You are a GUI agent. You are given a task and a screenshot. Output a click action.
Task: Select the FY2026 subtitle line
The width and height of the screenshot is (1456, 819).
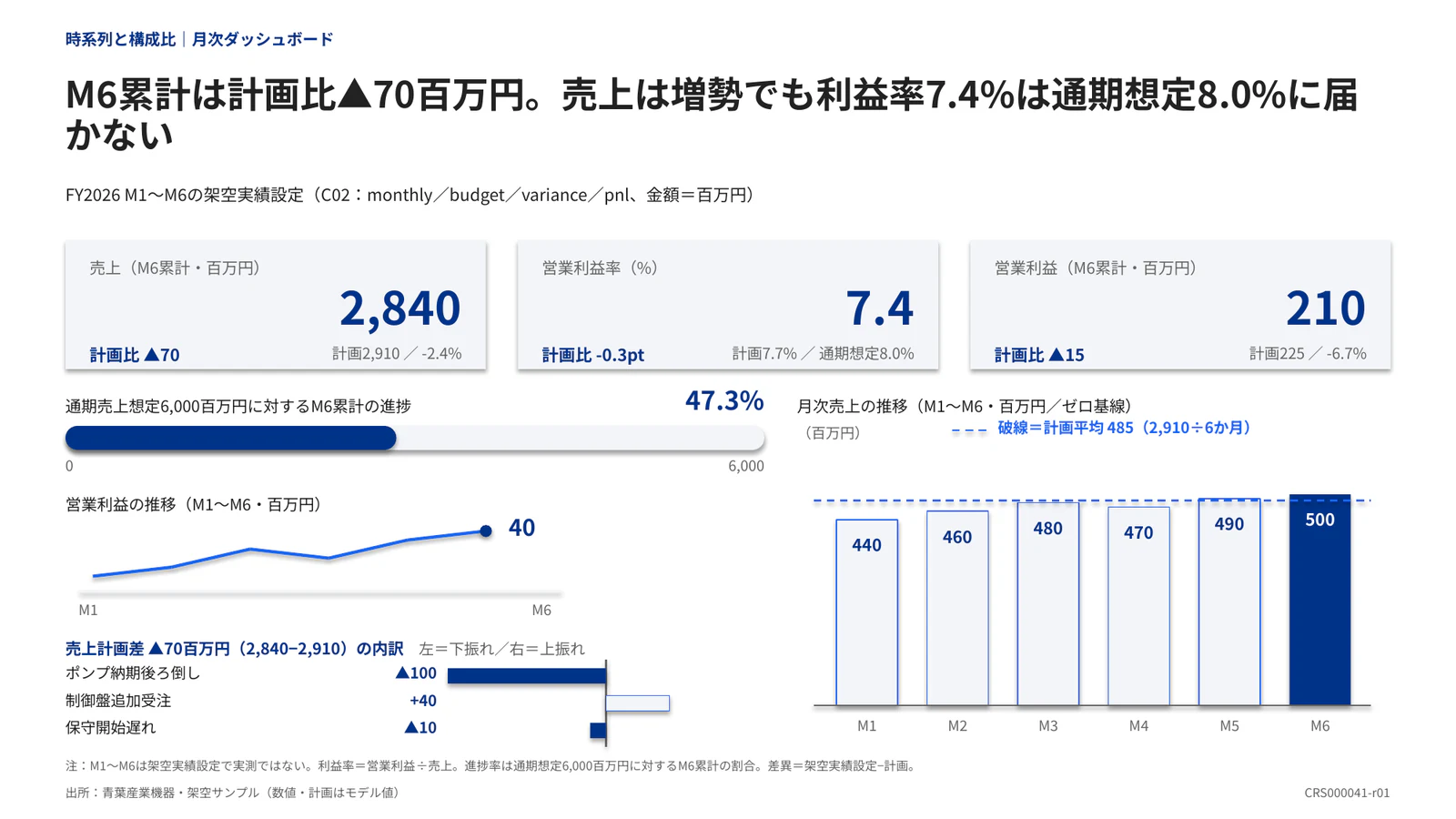pos(410,195)
